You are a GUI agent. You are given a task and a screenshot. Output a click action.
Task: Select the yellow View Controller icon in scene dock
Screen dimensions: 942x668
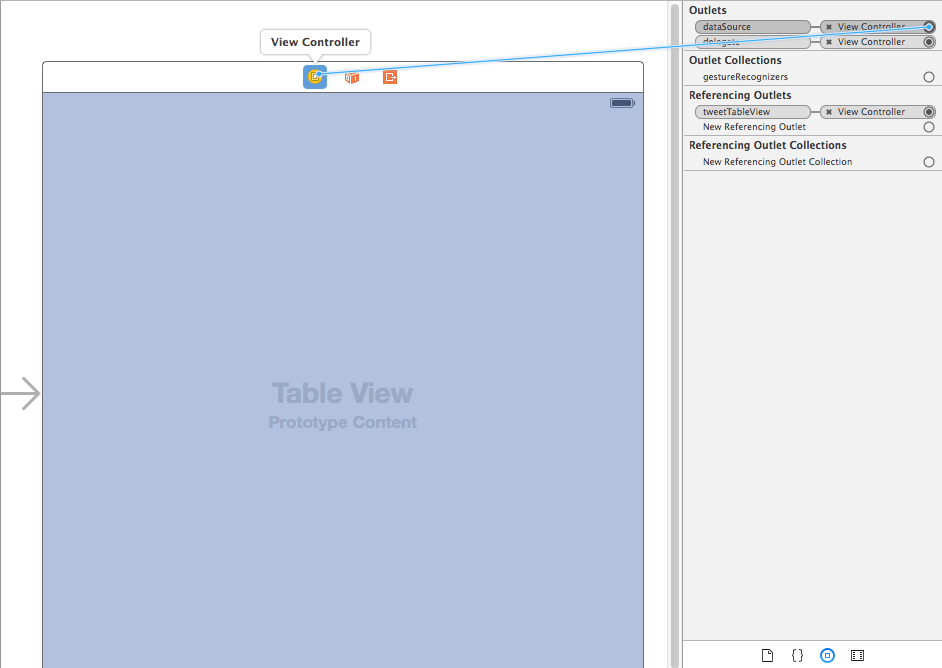click(x=314, y=76)
